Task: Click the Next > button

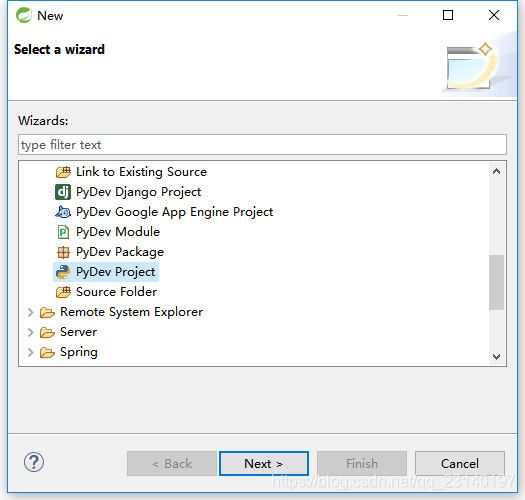Action: coord(264,463)
